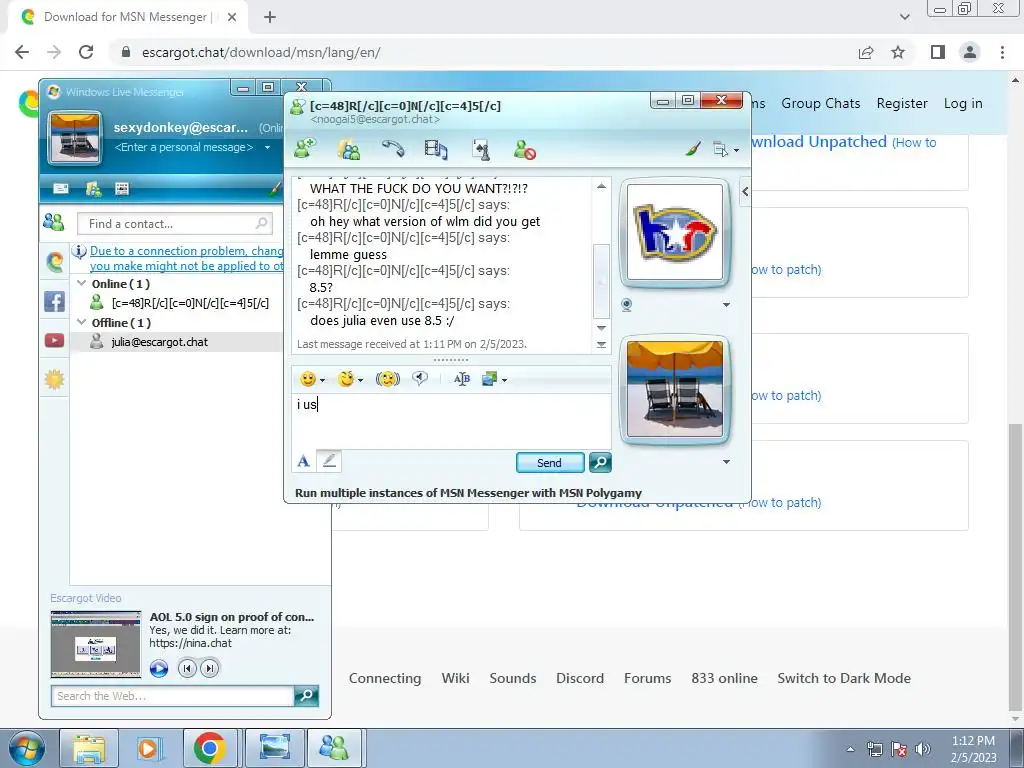This screenshot has height=768, width=1024.
Task: Bookmark this page with the star icon
Action: tap(898, 52)
